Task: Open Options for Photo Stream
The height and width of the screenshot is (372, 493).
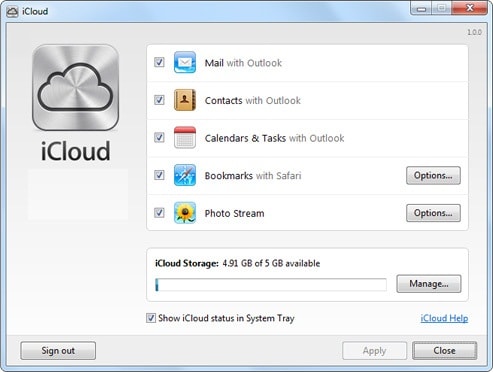Action: pos(433,213)
